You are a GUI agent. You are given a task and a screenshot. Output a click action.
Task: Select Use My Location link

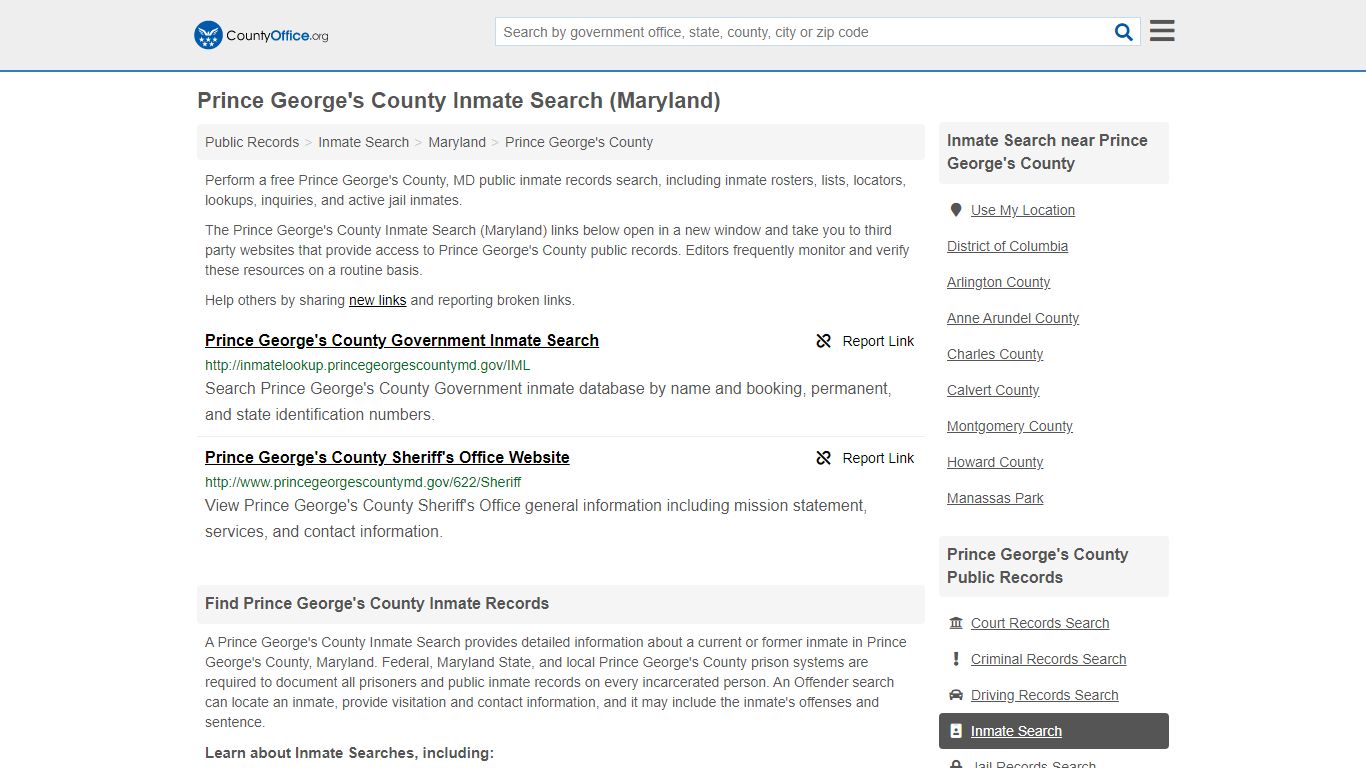1023,210
